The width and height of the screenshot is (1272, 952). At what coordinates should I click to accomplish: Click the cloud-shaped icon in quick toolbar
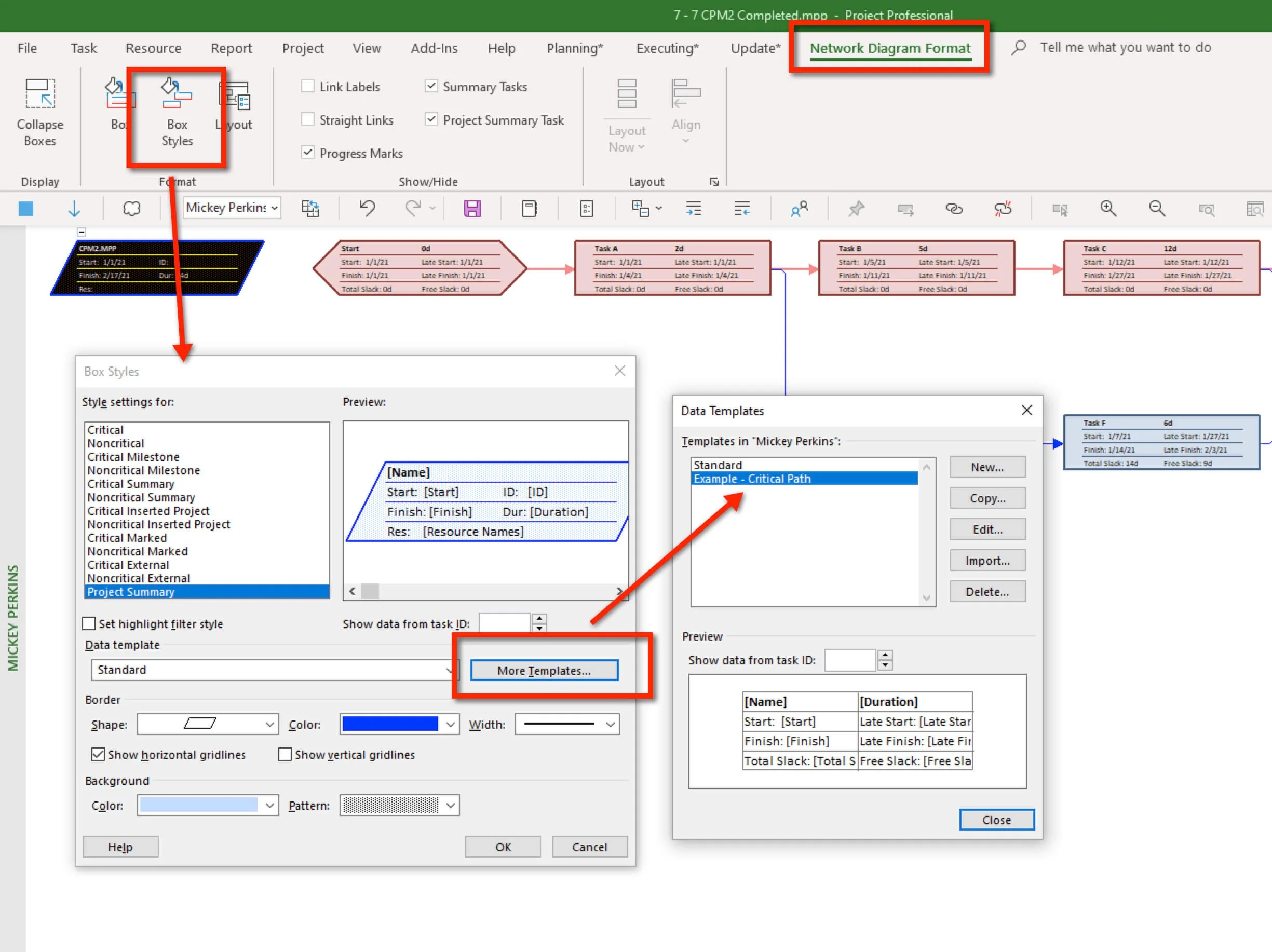click(x=132, y=208)
